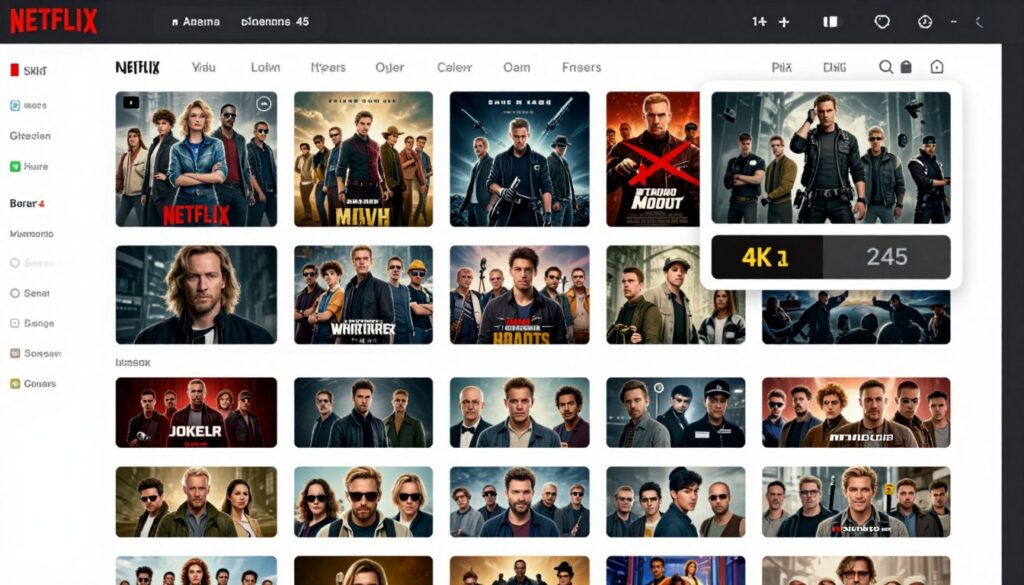This screenshot has width=1024, height=585.
Task: Open the header item ending in 45
Action: [x=275, y=22]
